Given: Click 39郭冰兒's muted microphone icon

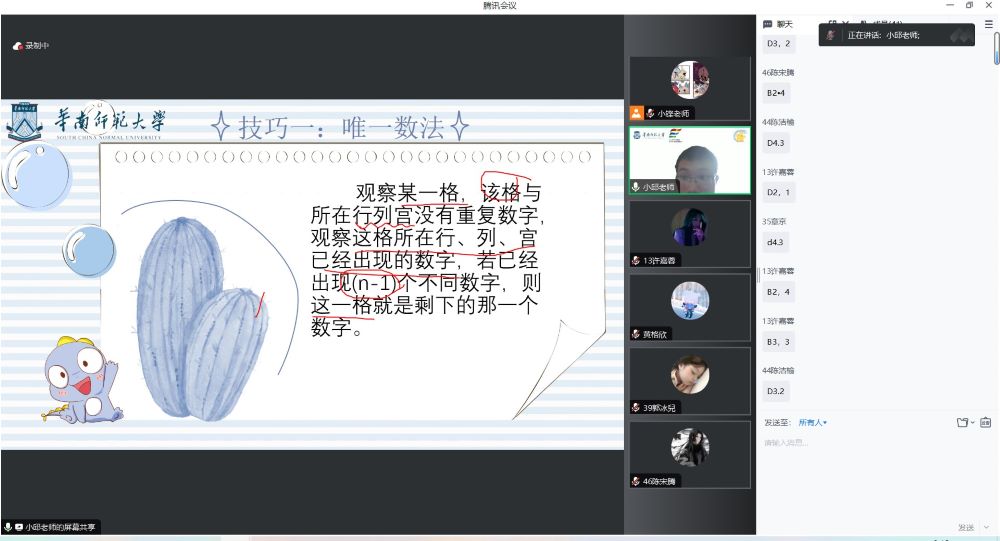Looking at the screenshot, I should [636, 407].
